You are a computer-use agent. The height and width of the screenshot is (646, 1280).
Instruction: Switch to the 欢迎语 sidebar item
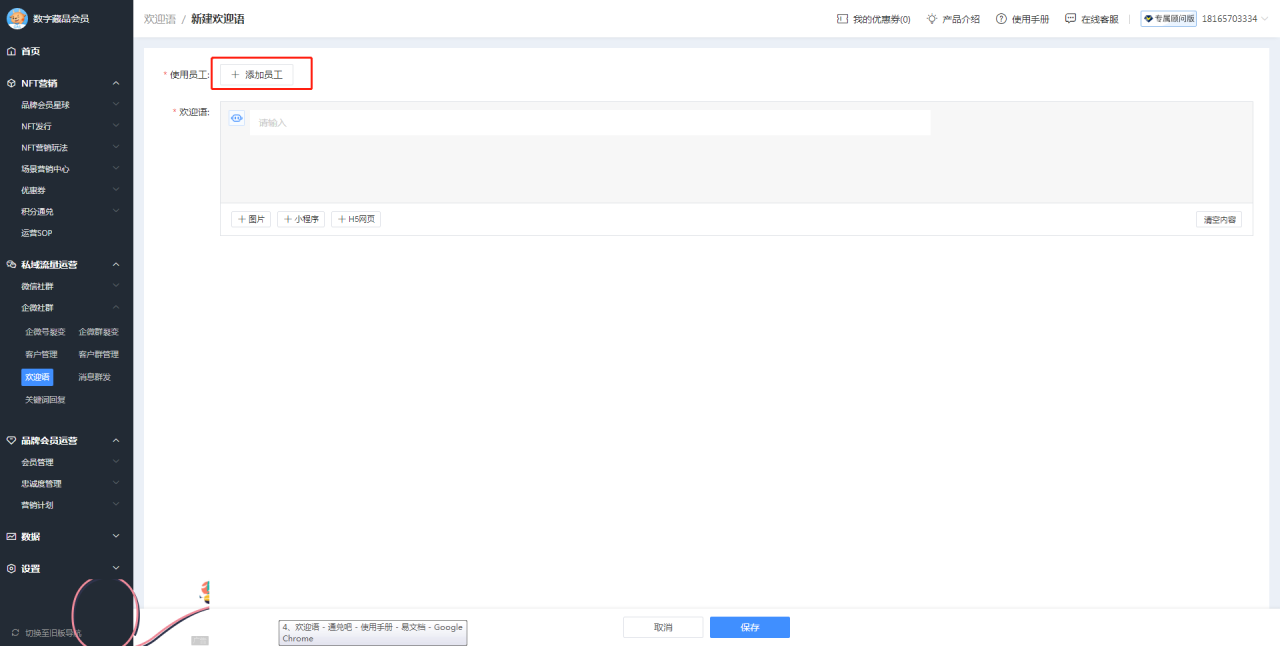click(x=37, y=376)
